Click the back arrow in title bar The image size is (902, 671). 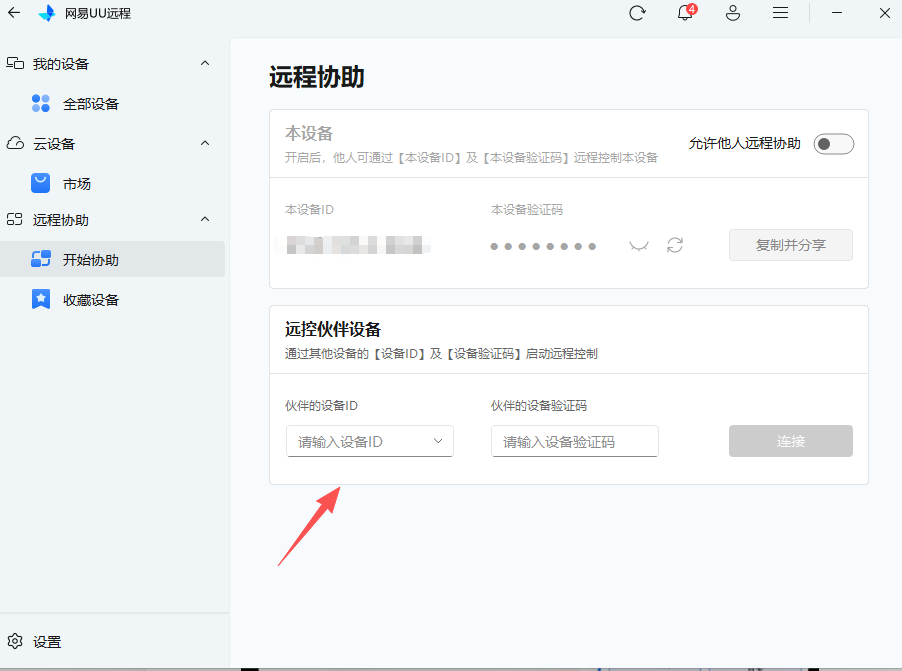14,13
